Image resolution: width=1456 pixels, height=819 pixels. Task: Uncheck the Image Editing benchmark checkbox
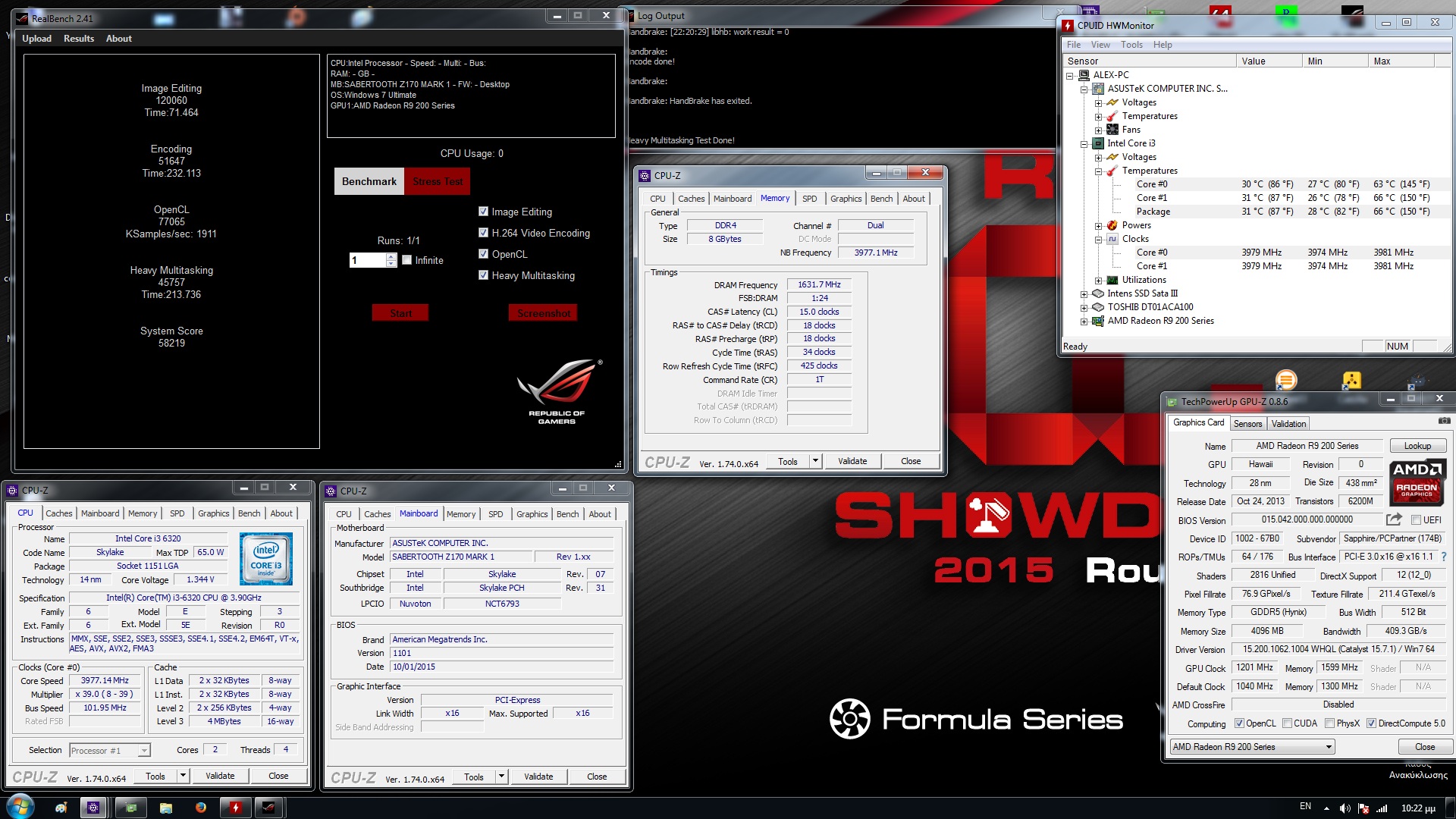484,212
